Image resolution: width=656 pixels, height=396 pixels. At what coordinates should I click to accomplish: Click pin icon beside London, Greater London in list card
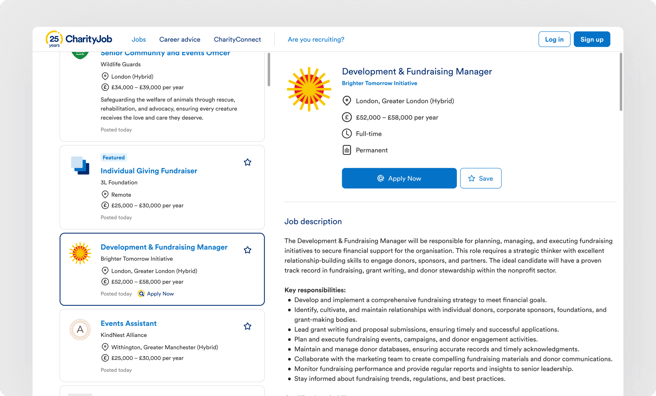[x=105, y=271]
